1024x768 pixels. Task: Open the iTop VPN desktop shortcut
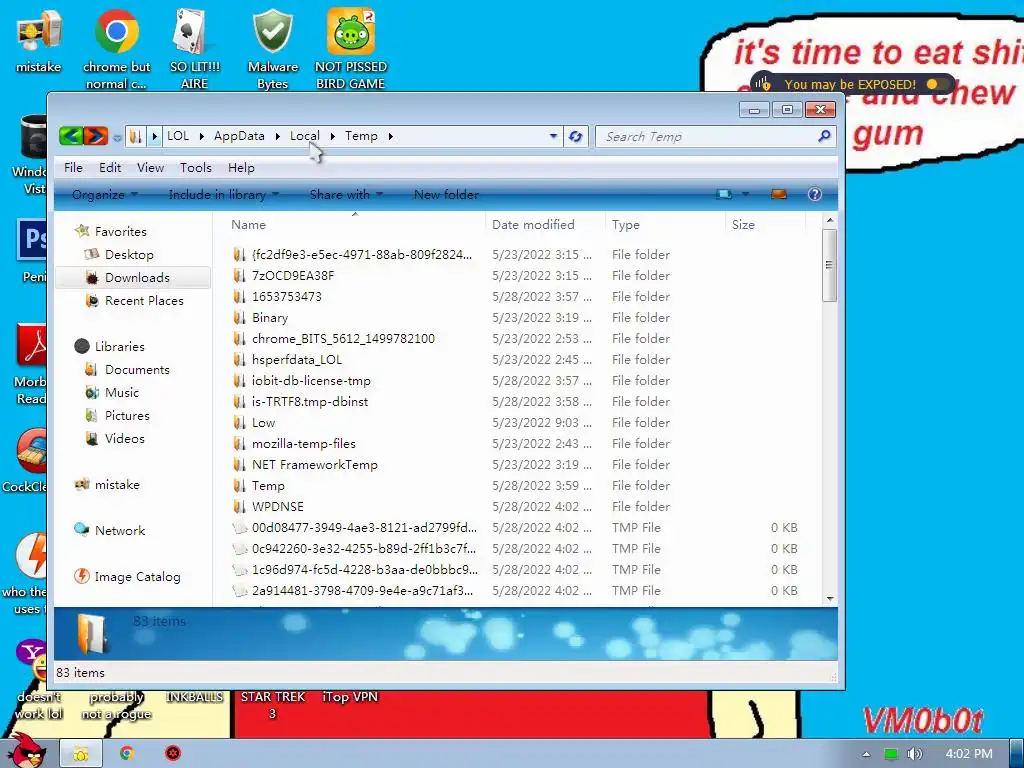click(x=350, y=697)
